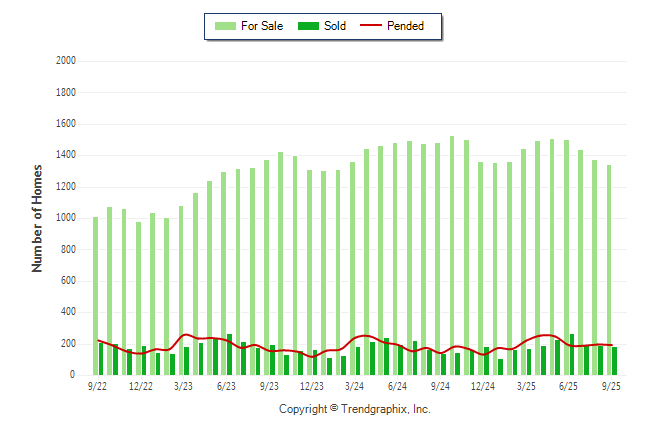Image resolution: width=646 pixels, height=434 pixels.
Task: Click the dark green Sold legend swatch
Action: coord(307,26)
